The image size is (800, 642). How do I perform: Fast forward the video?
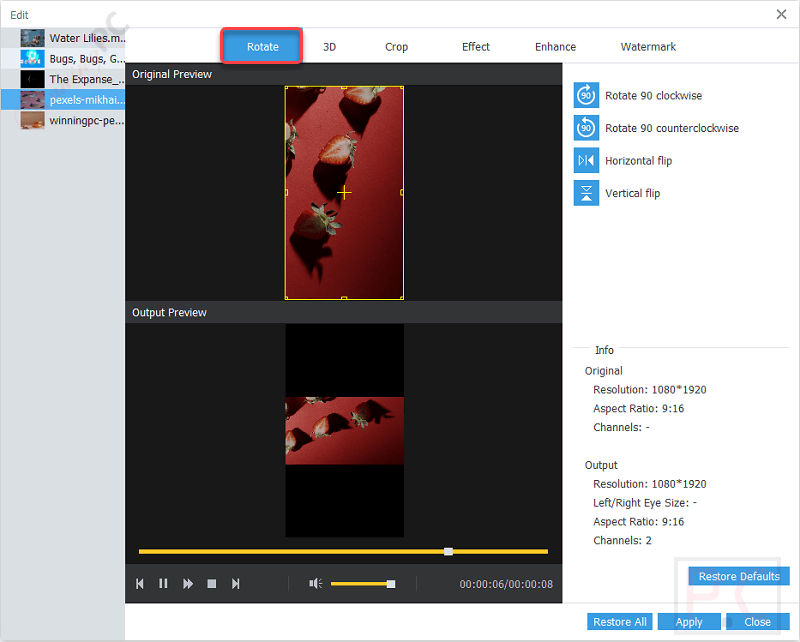[x=188, y=583]
